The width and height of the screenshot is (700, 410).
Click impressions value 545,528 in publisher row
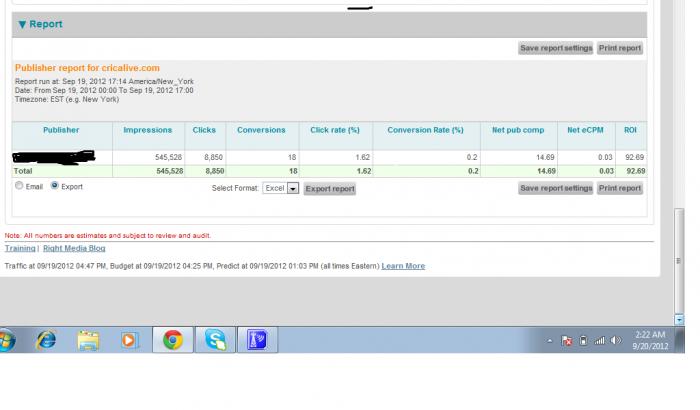click(168, 157)
